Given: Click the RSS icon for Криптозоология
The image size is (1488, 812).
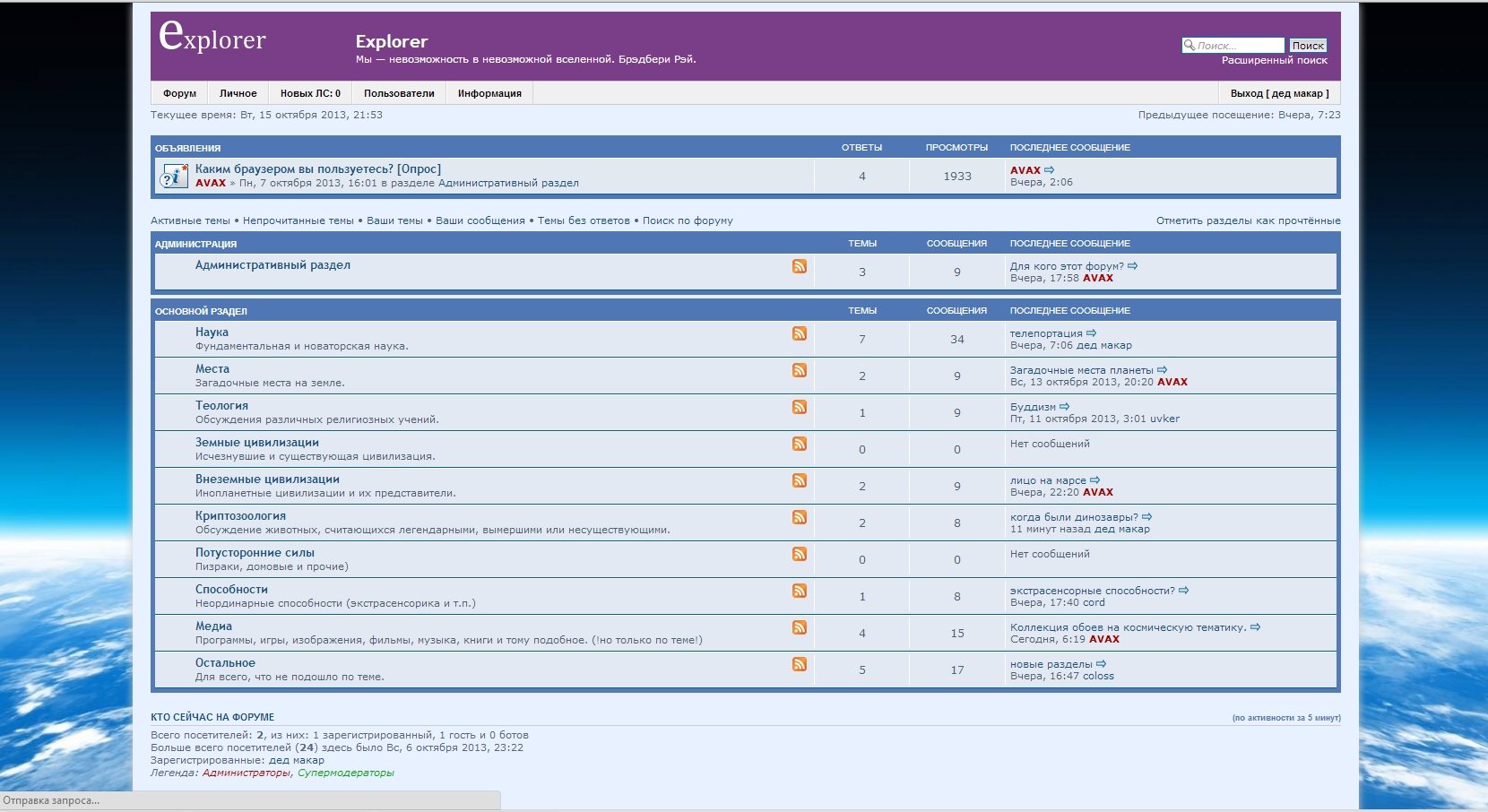Looking at the screenshot, I should [x=799, y=517].
